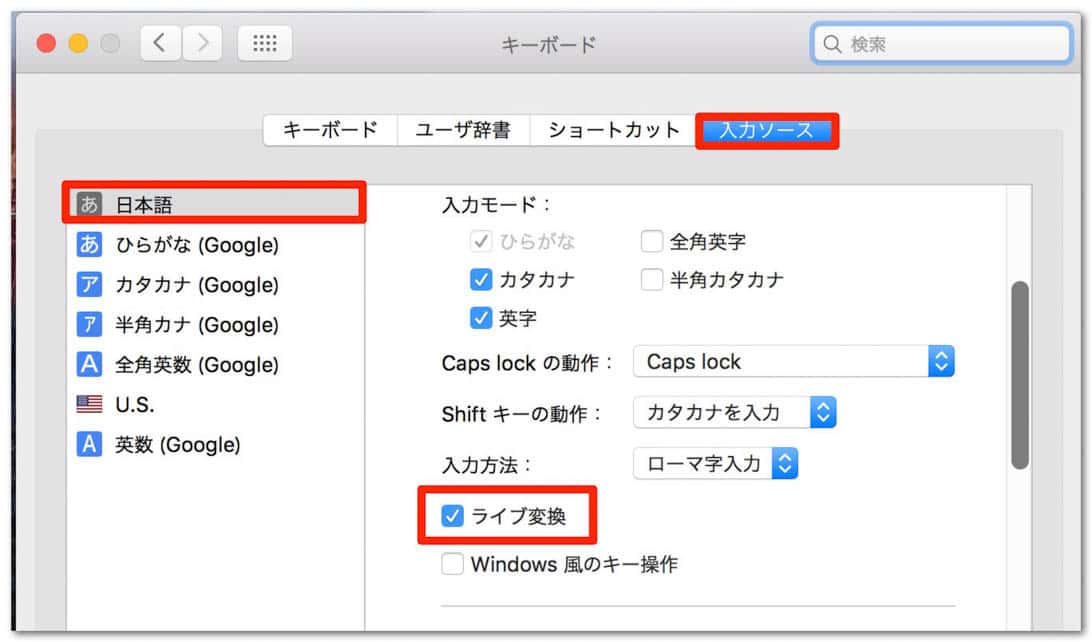Click the カタカナ (Google) icon
The height and width of the screenshot is (642, 1092).
(89, 284)
